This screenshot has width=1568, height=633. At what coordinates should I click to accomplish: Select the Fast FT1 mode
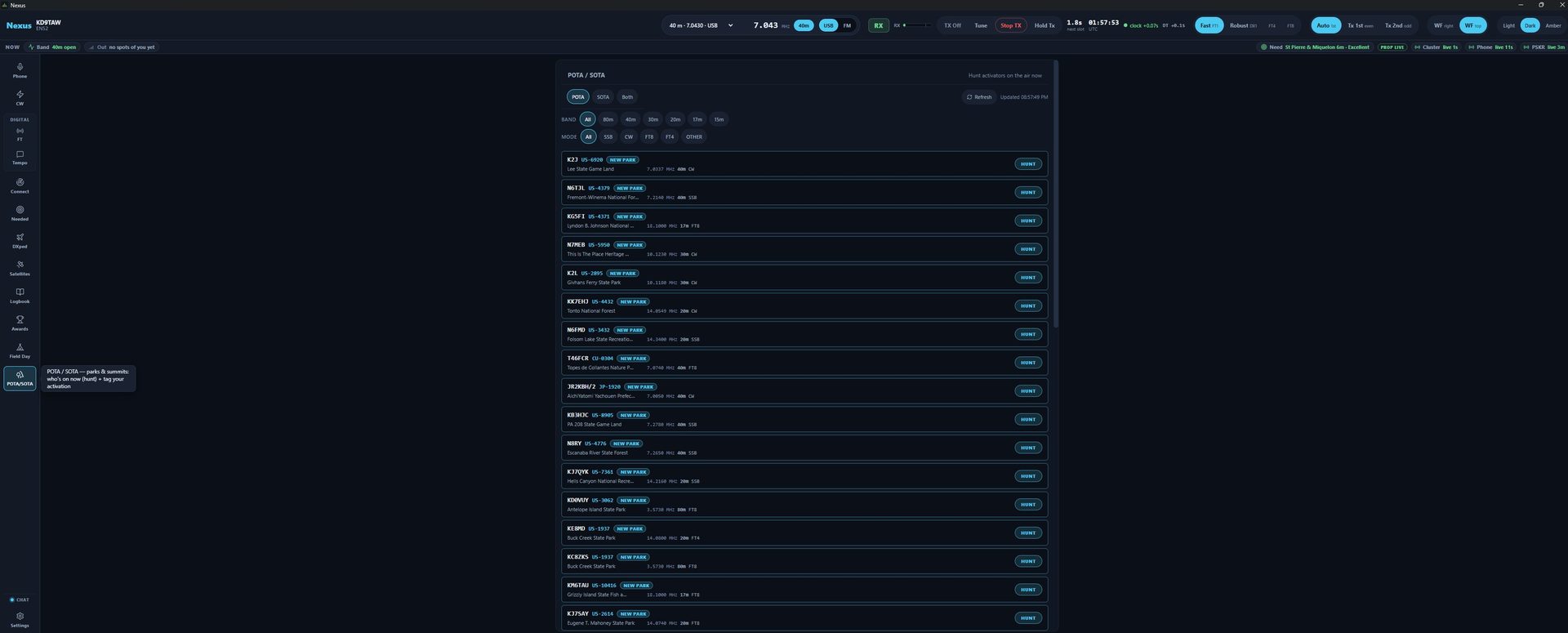pos(1209,25)
